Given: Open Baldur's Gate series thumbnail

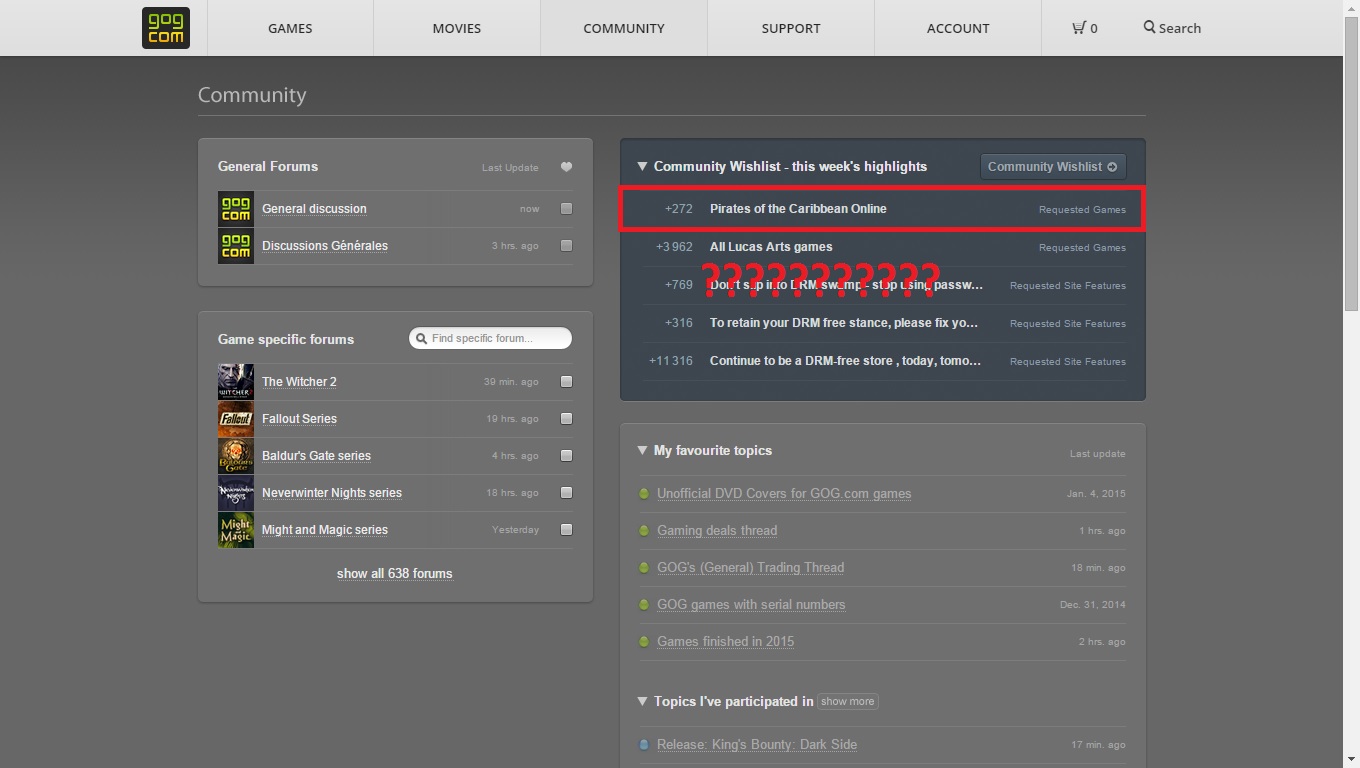Looking at the screenshot, I should tap(236, 456).
